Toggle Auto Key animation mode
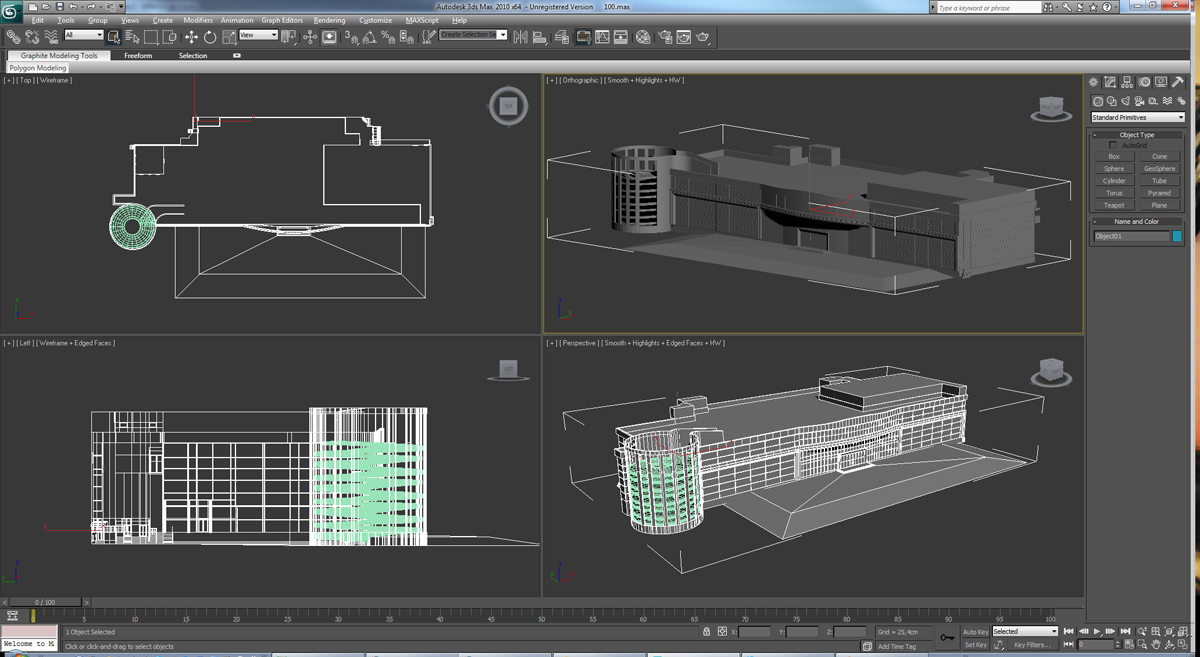This screenshot has height=657, width=1200. pyautogui.click(x=975, y=632)
